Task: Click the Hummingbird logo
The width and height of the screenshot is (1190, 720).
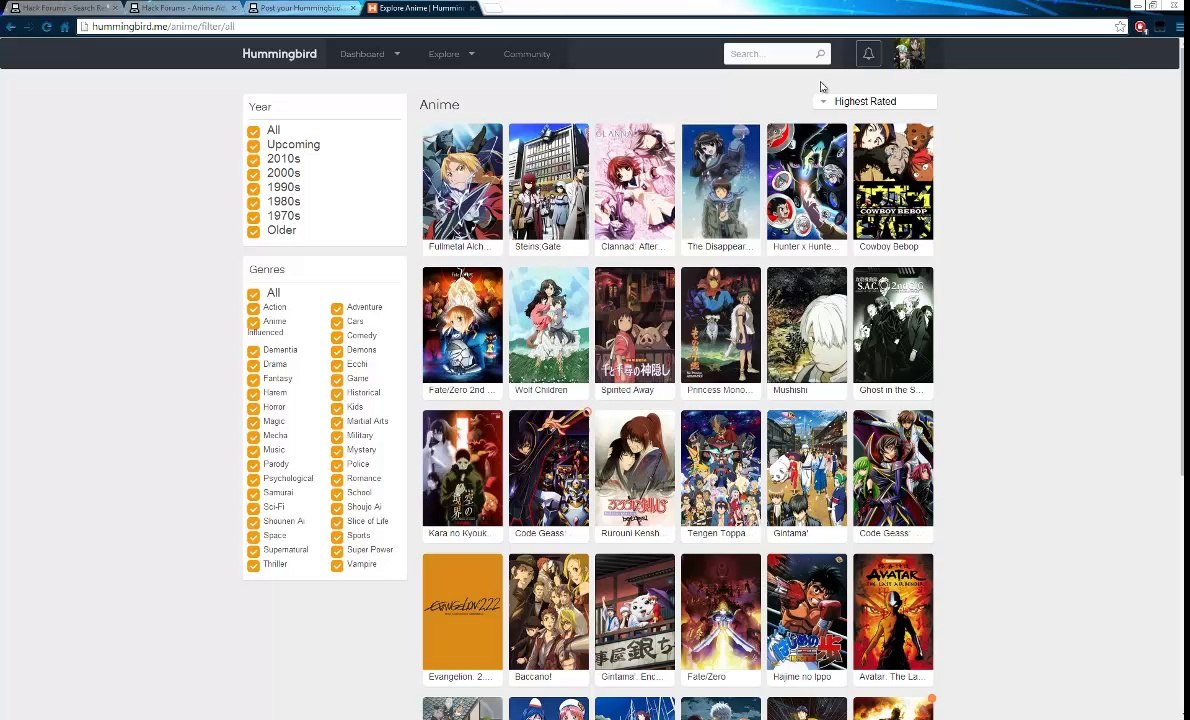Action: point(279,54)
